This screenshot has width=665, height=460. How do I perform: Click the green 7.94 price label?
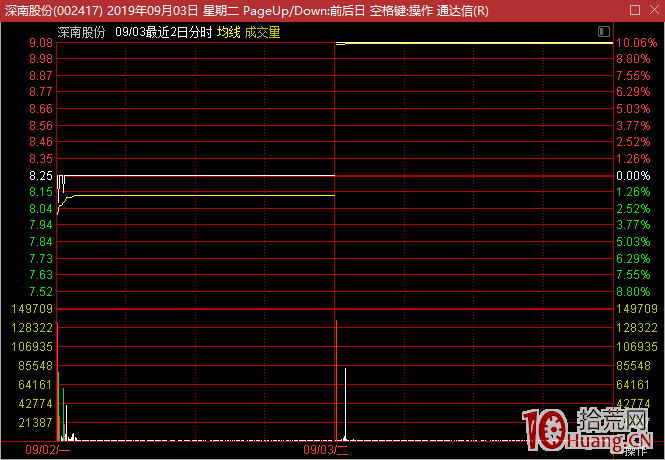[41, 225]
